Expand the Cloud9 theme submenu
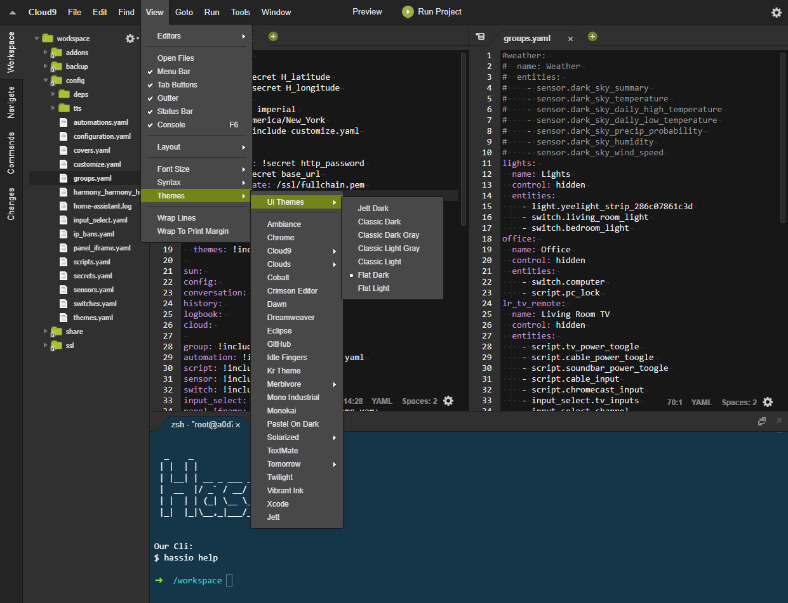The width and height of the screenshot is (788, 603). coord(297,251)
